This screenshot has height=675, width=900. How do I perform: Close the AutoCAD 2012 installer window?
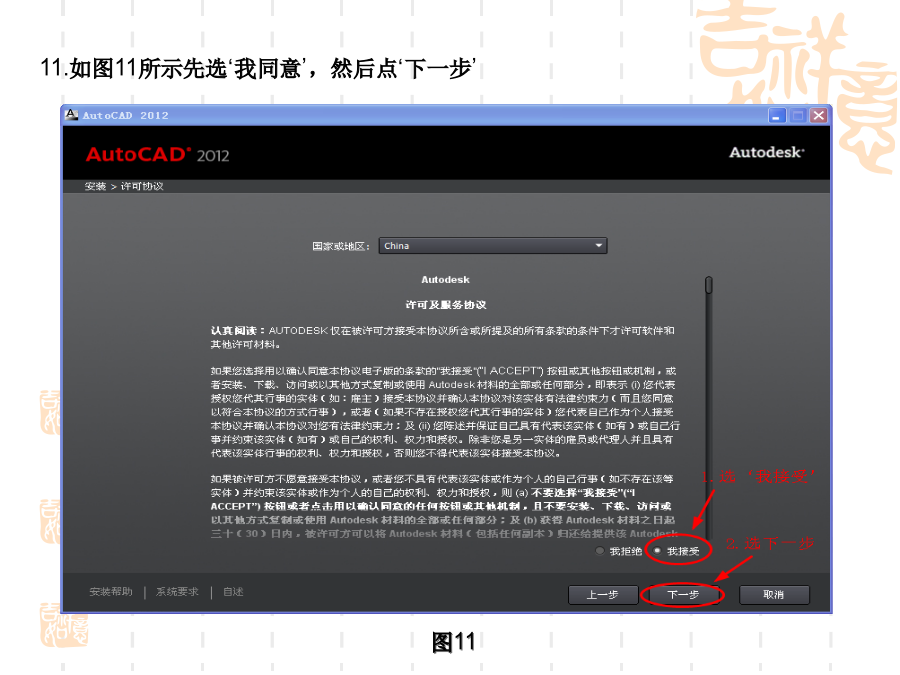tap(818, 115)
